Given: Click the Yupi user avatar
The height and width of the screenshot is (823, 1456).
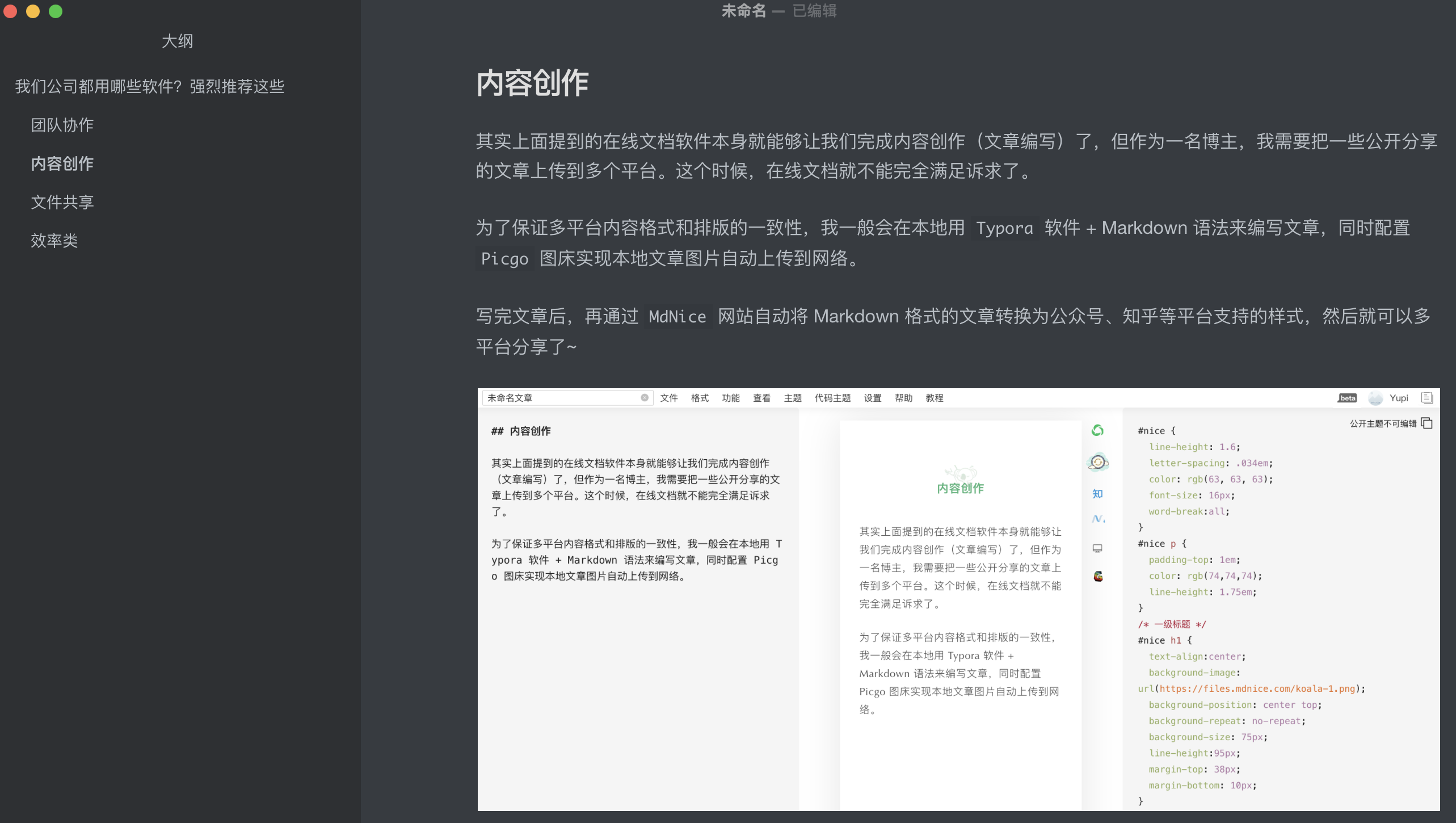Looking at the screenshot, I should click(1375, 398).
